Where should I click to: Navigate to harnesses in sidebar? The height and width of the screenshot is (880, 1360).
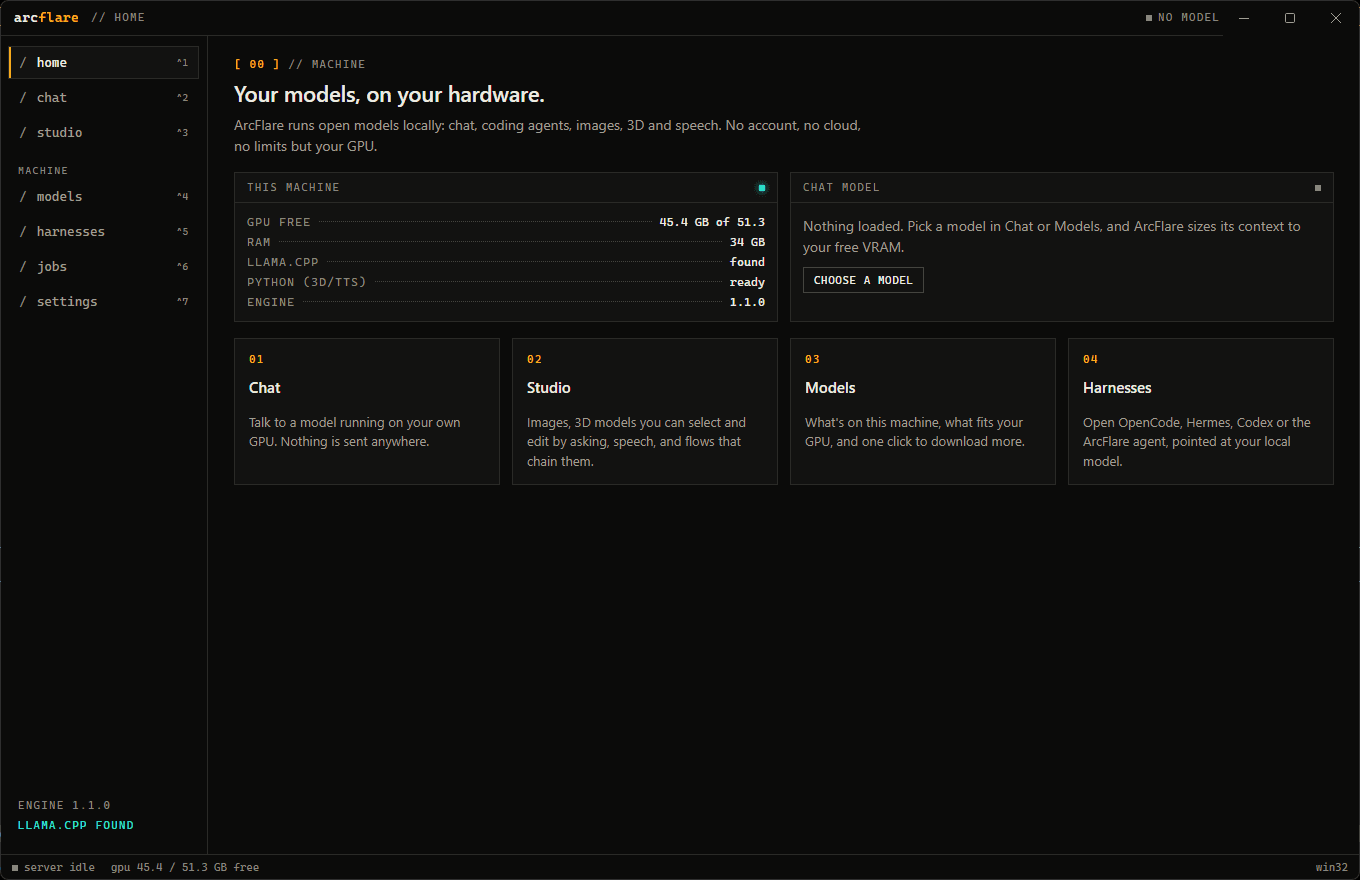pos(104,231)
